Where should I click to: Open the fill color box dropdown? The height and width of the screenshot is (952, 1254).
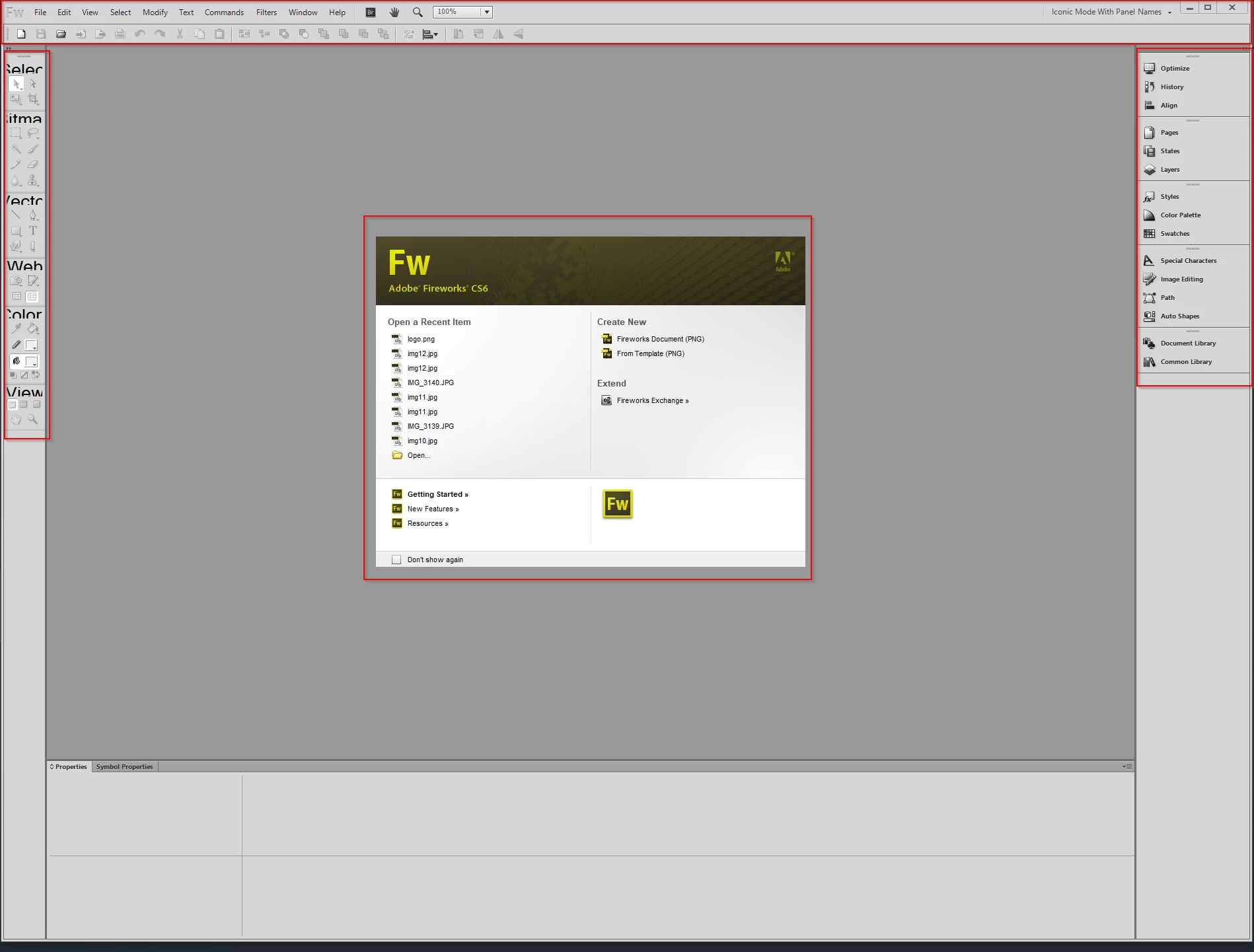tap(31, 361)
